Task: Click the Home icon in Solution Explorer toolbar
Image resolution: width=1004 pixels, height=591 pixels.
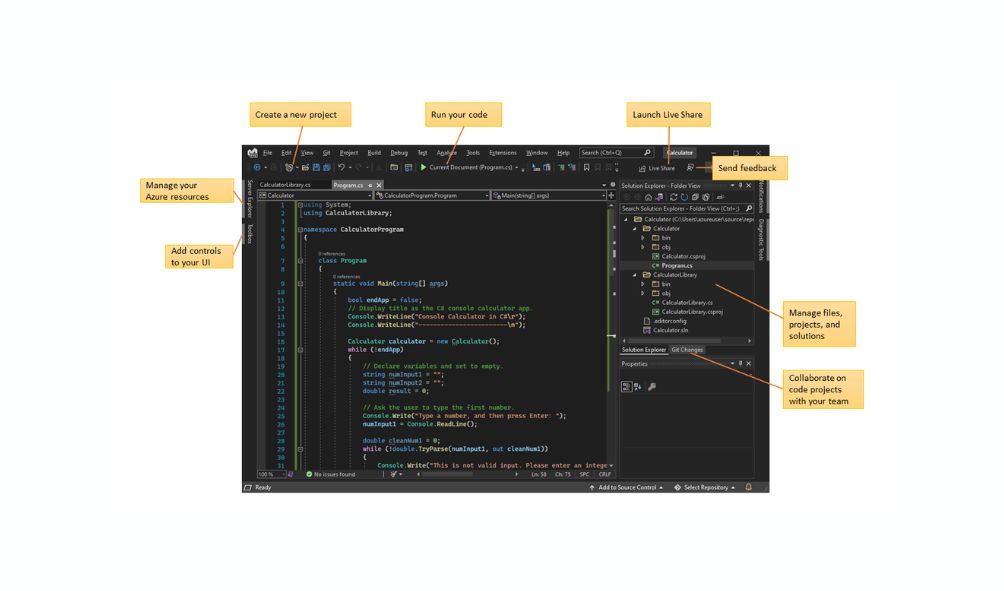Action: click(x=649, y=196)
